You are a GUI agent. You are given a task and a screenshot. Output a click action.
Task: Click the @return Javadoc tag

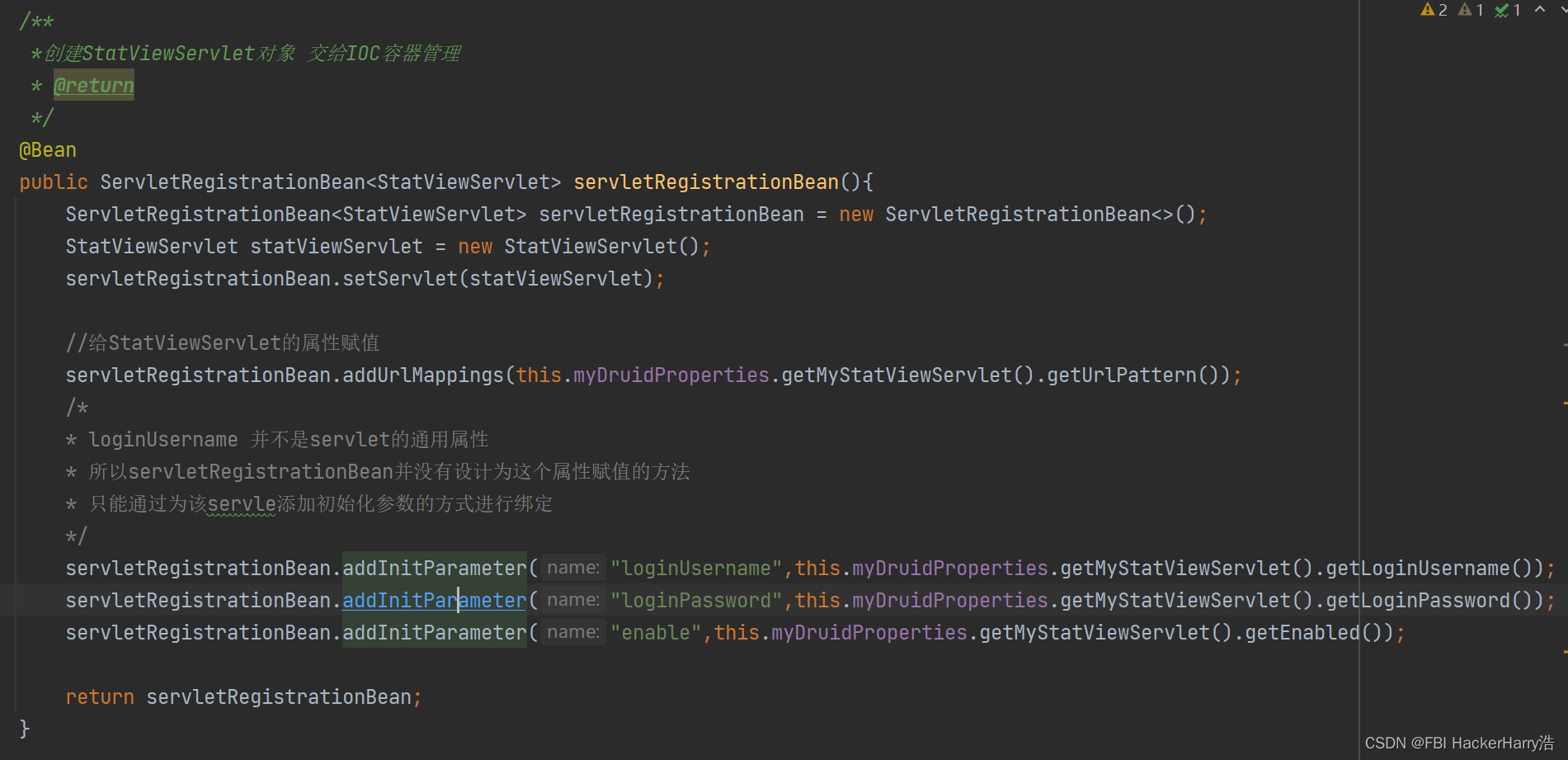(x=93, y=85)
